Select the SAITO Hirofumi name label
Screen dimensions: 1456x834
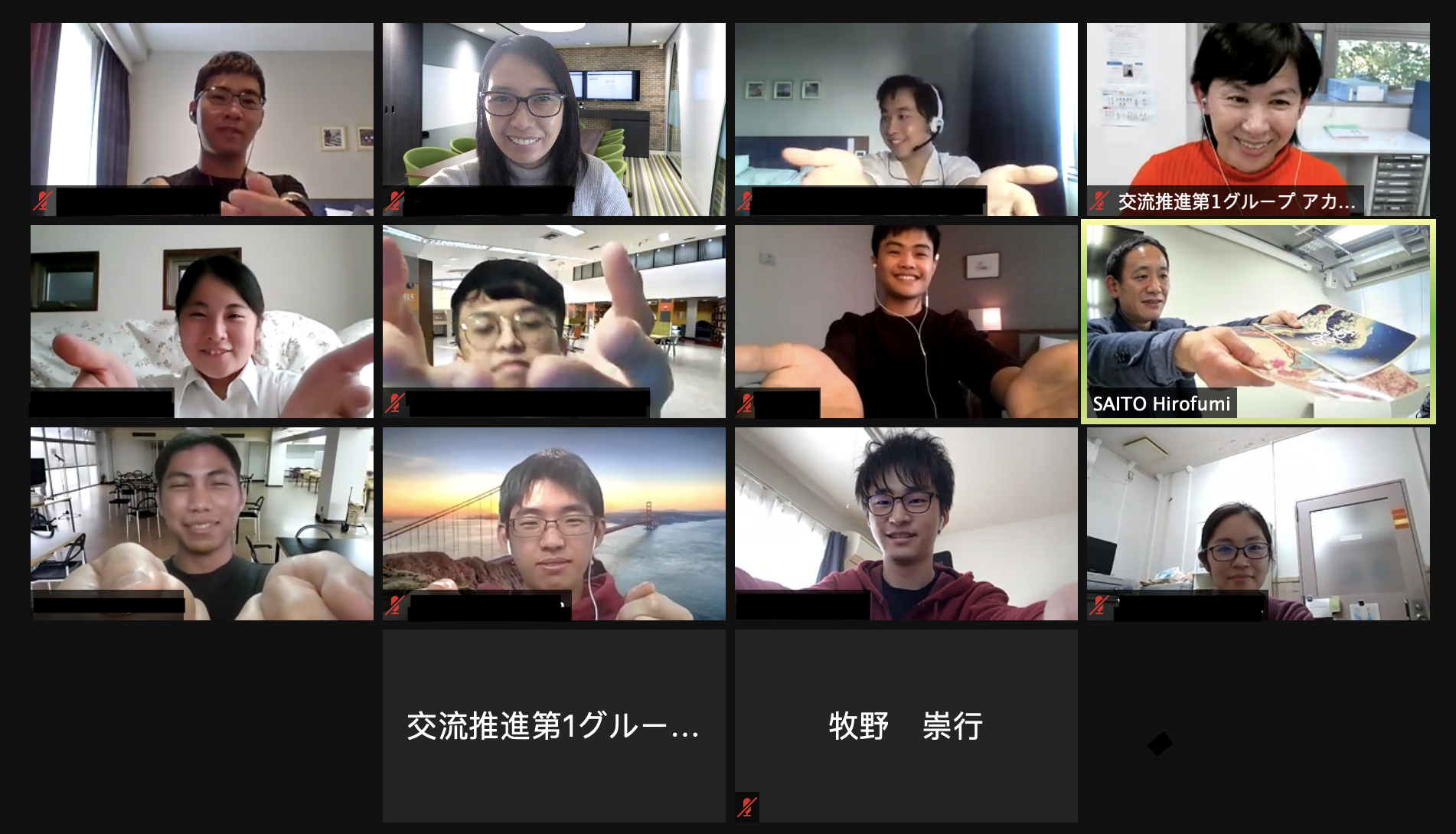point(1161,404)
